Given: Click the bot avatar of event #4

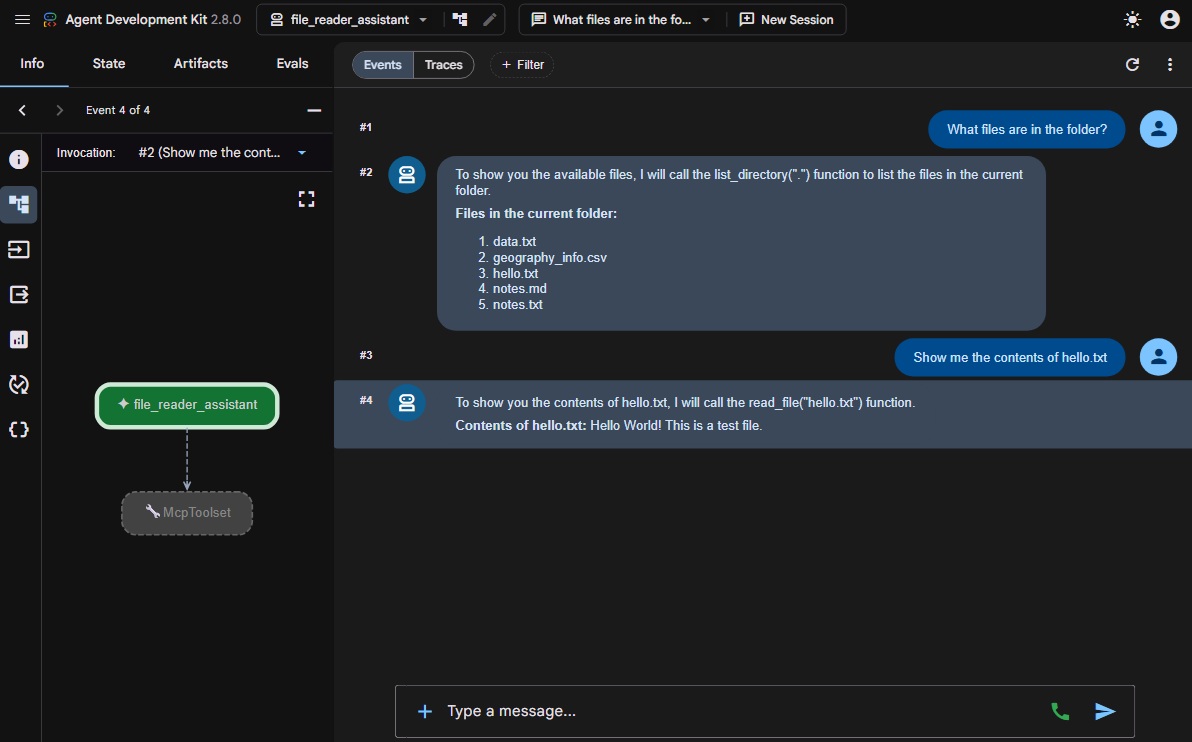Looking at the screenshot, I should coord(407,403).
